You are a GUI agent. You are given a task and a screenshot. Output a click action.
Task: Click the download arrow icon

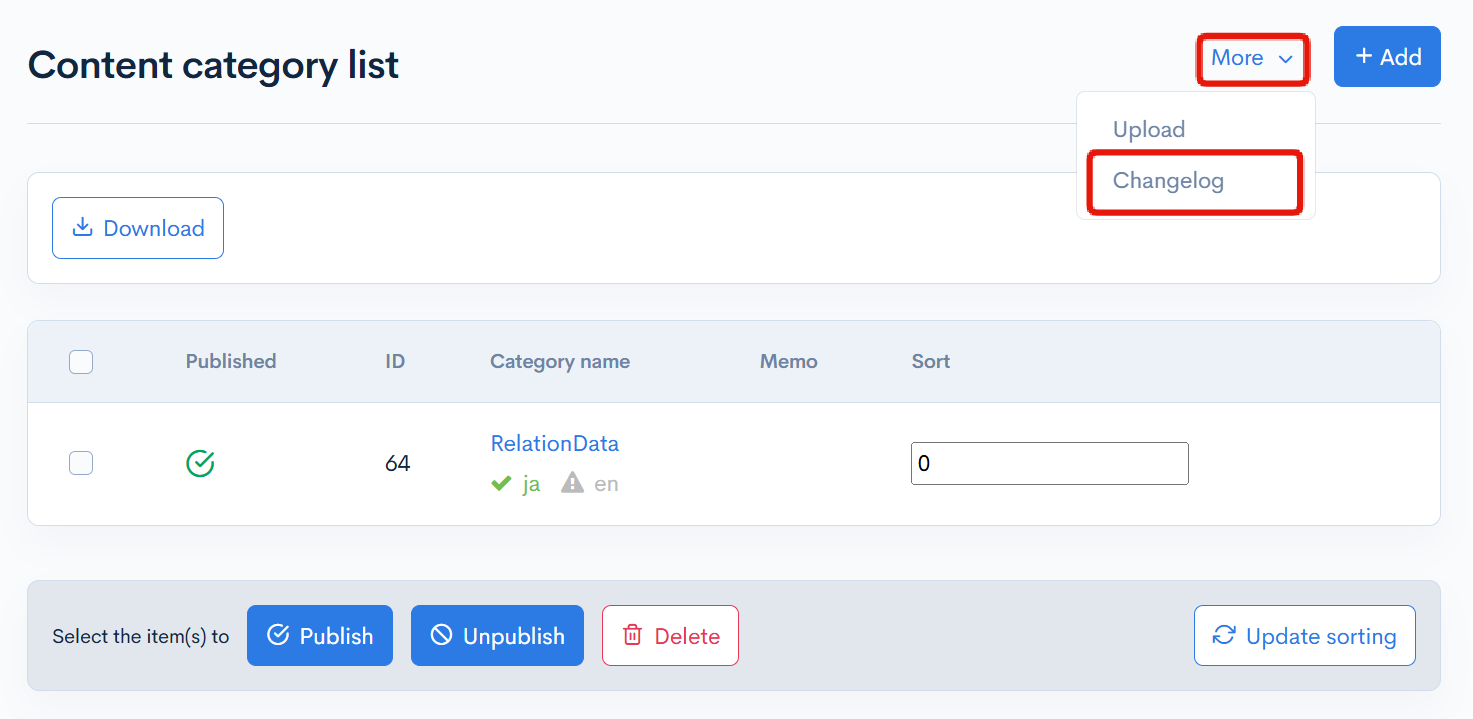82,228
